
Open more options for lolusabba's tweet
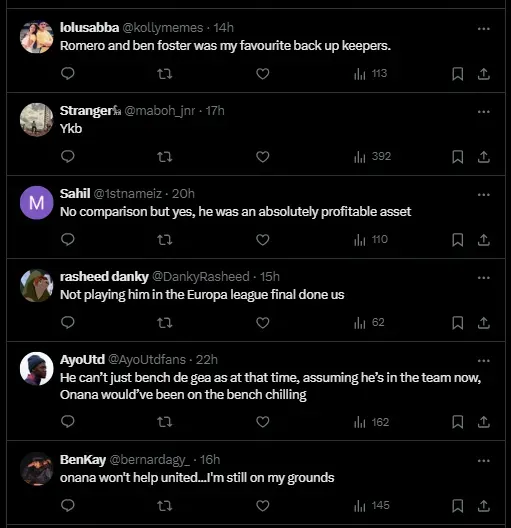tap(483, 29)
